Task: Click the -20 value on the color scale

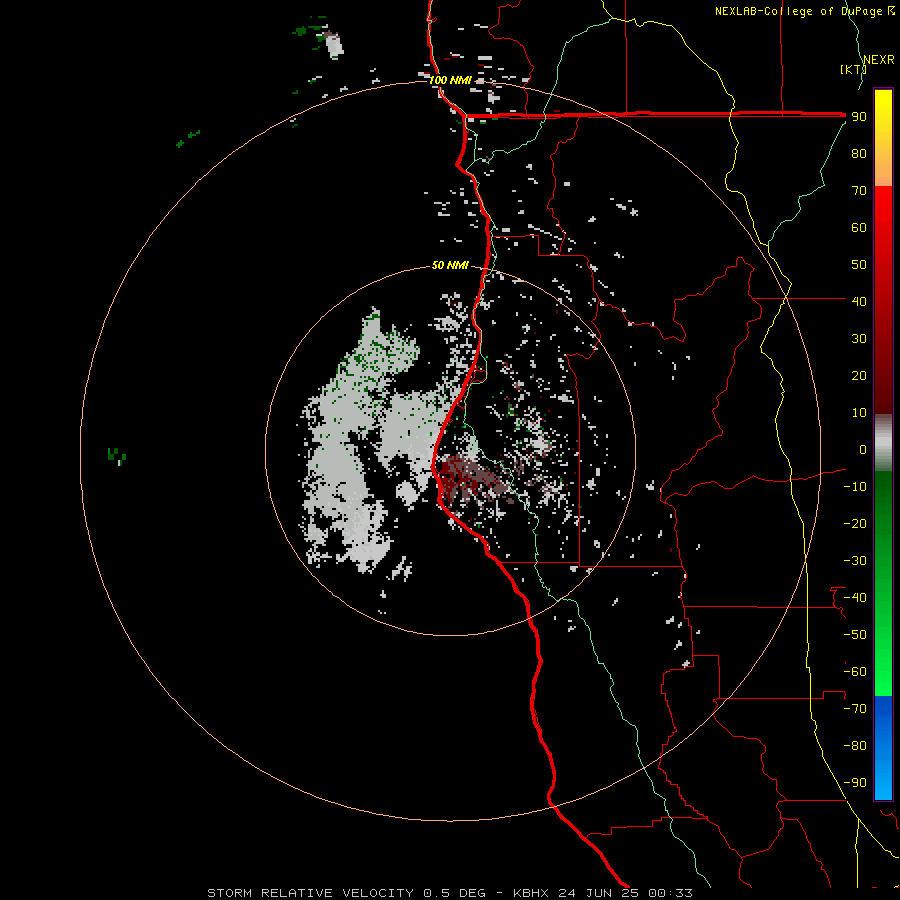Action: [855, 523]
